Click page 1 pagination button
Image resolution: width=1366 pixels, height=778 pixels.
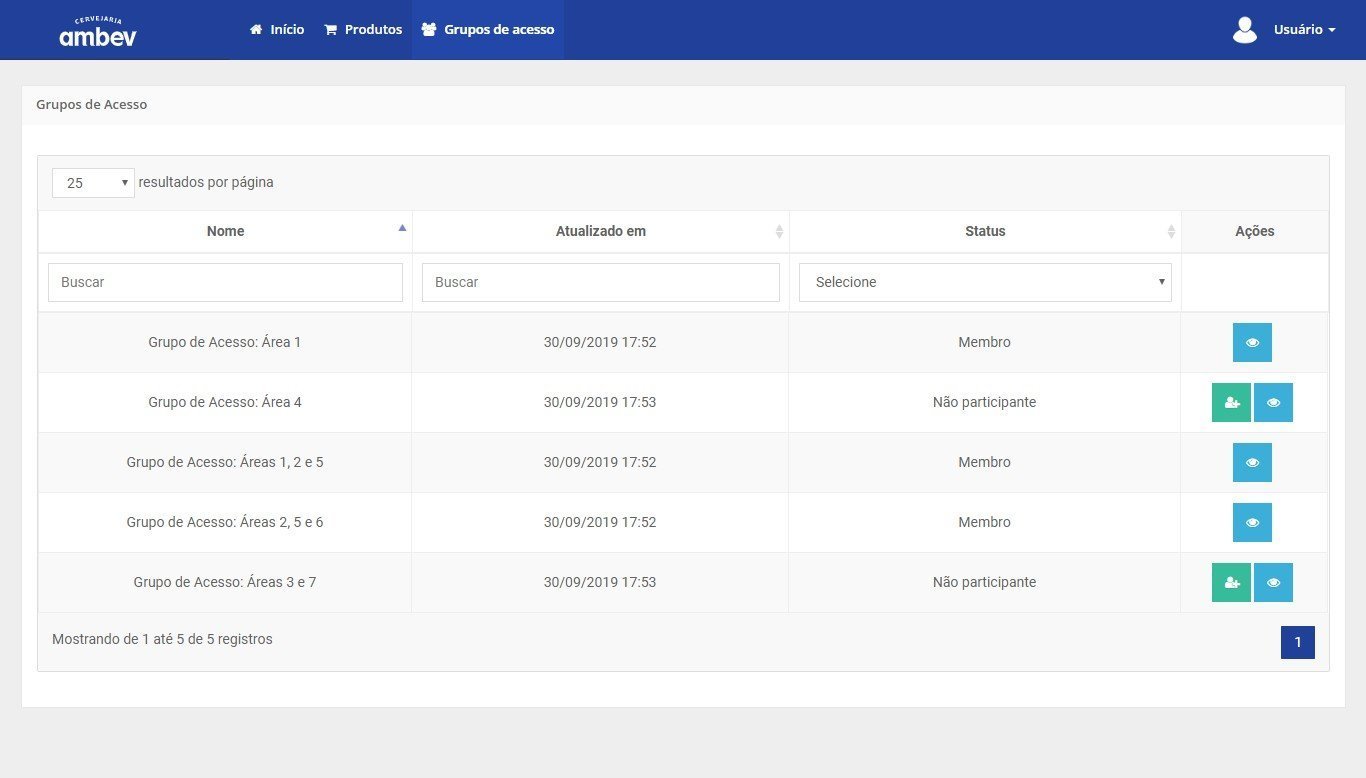(x=1297, y=642)
